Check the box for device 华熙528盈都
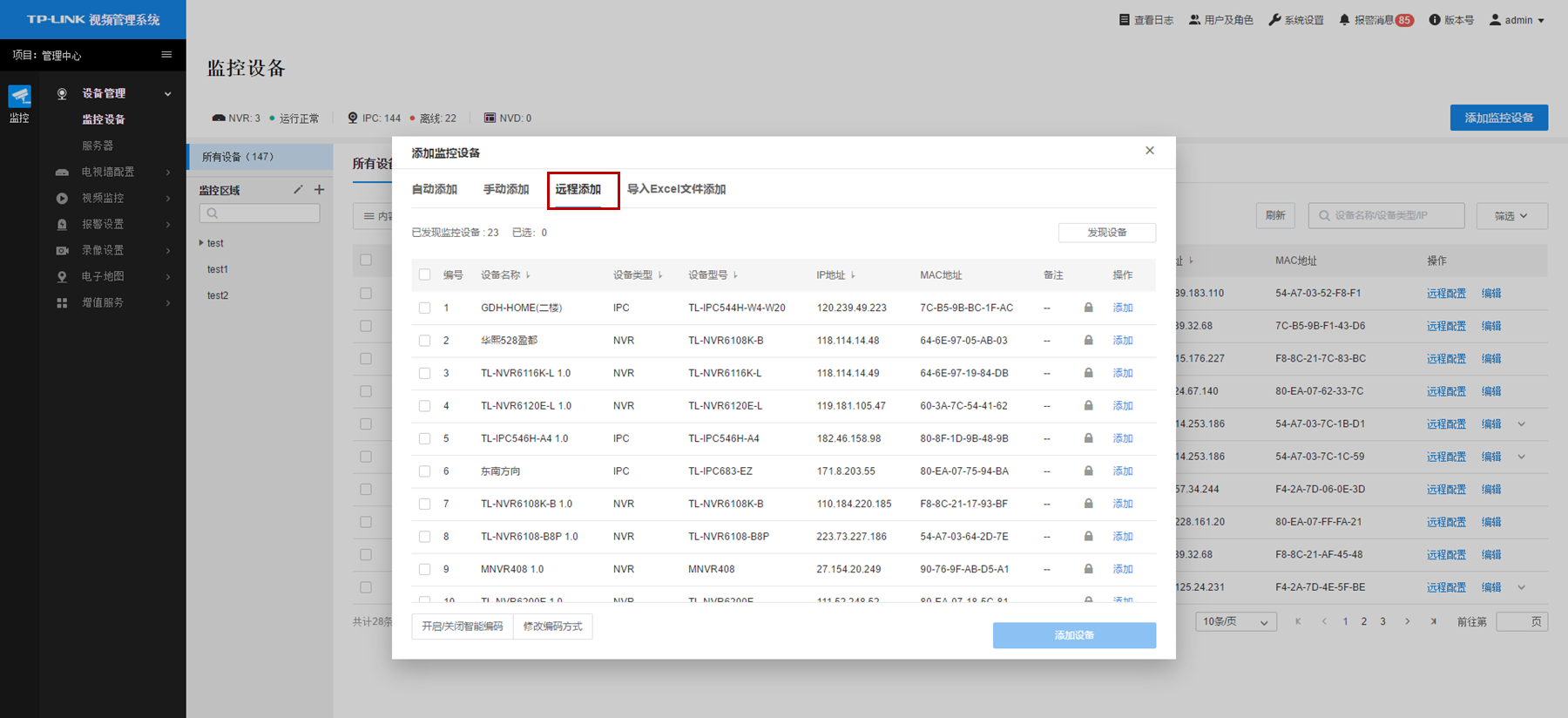The image size is (1568, 718). [x=424, y=341]
